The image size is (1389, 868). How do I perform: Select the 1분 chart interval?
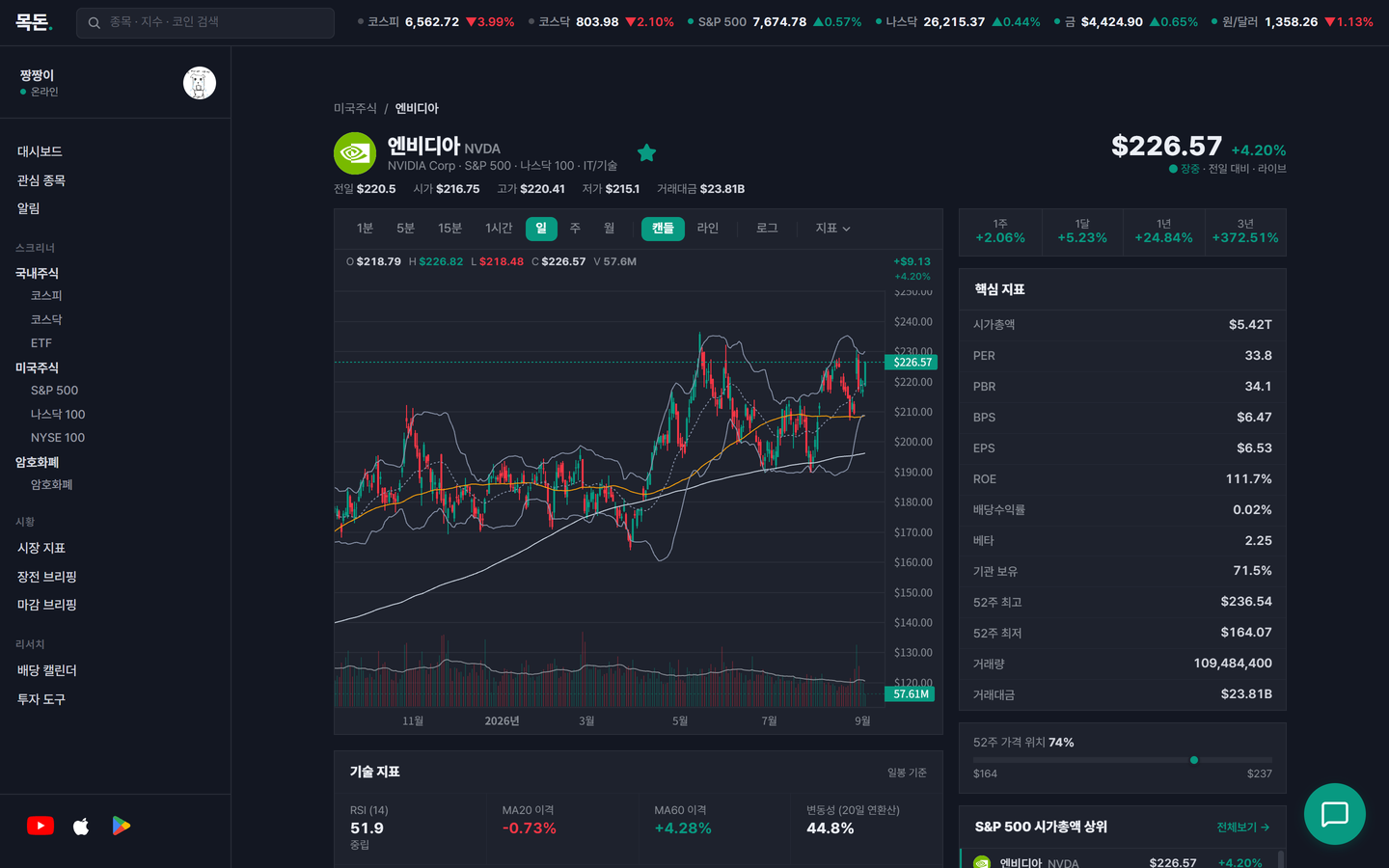[x=365, y=229]
